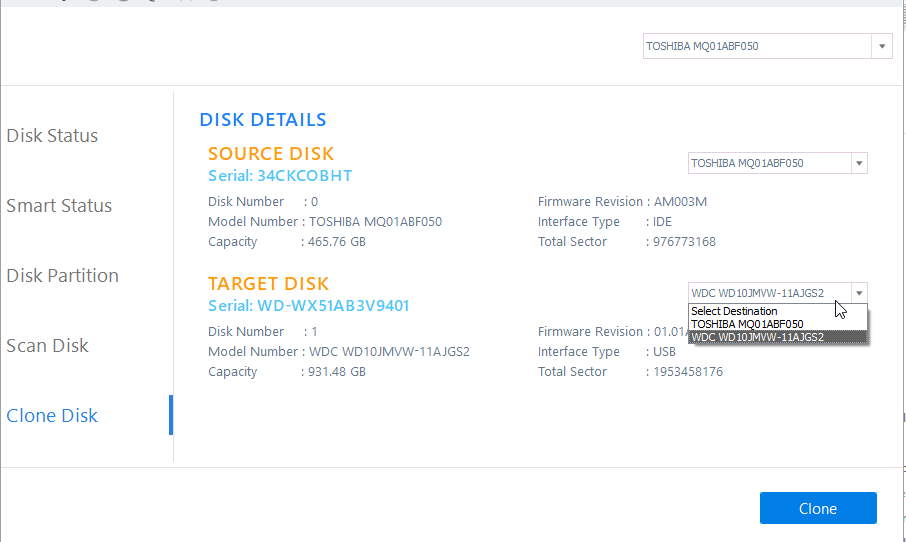Click the TARGET DISK heading

click(268, 284)
